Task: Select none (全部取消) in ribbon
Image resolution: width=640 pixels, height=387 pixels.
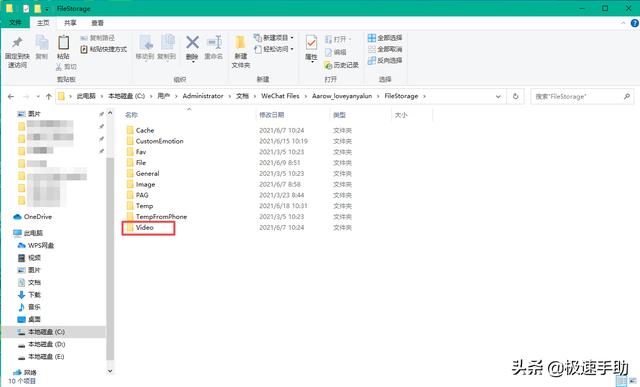Action: click(x=385, y=49)
